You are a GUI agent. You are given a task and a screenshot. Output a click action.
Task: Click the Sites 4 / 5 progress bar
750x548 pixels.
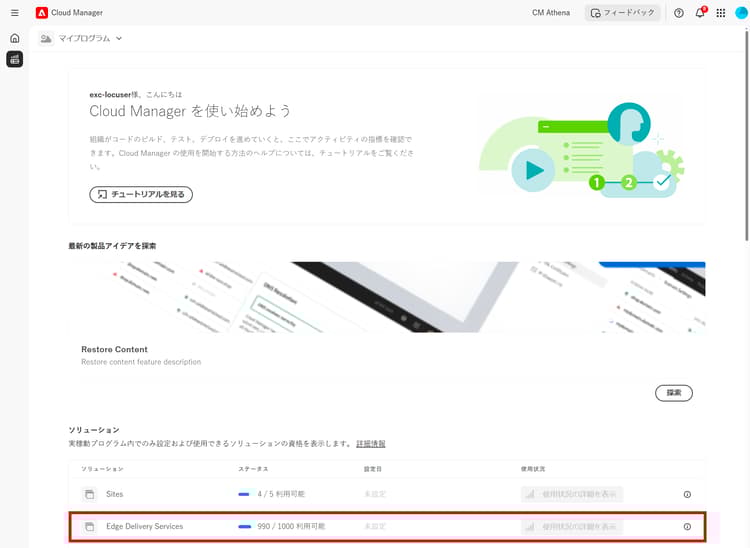[x=244, y=494]
